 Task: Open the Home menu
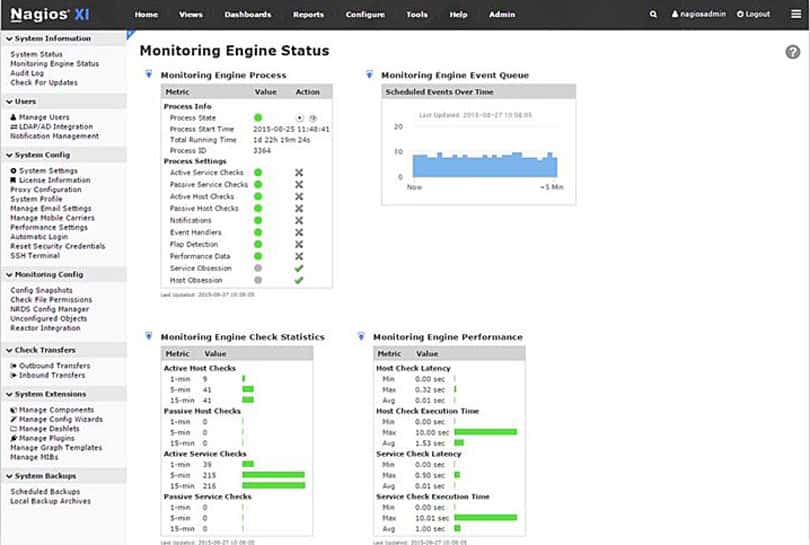[x=146, y=14]
